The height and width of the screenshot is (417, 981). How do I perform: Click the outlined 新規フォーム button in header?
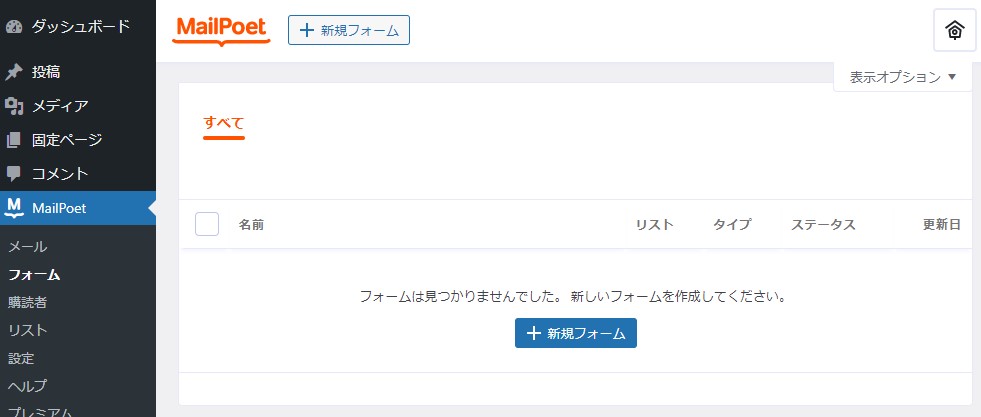coord(349,30)
